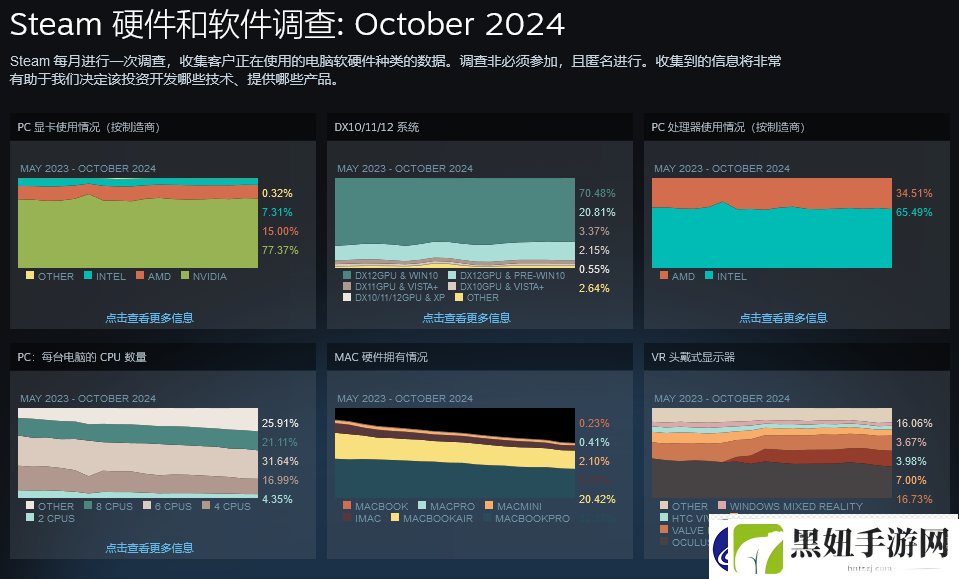959x579 pixels.
Task: Click the OTHER swatch in graphics card legend
Action: pos(30,275)
